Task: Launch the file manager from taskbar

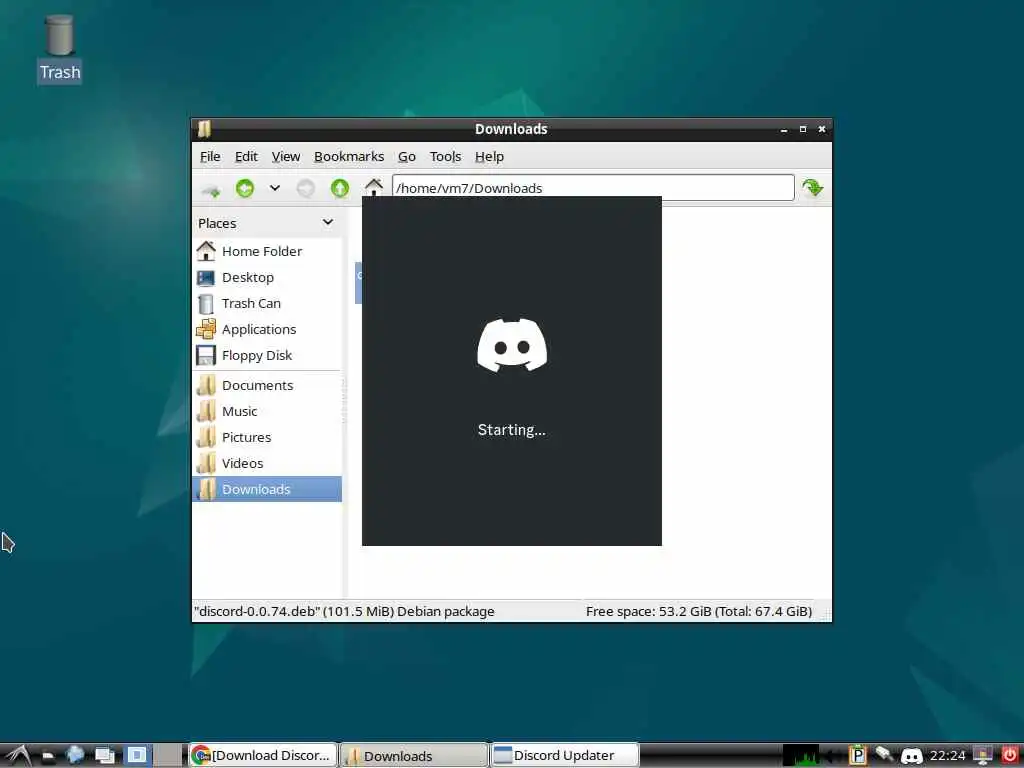Action: 48,756
